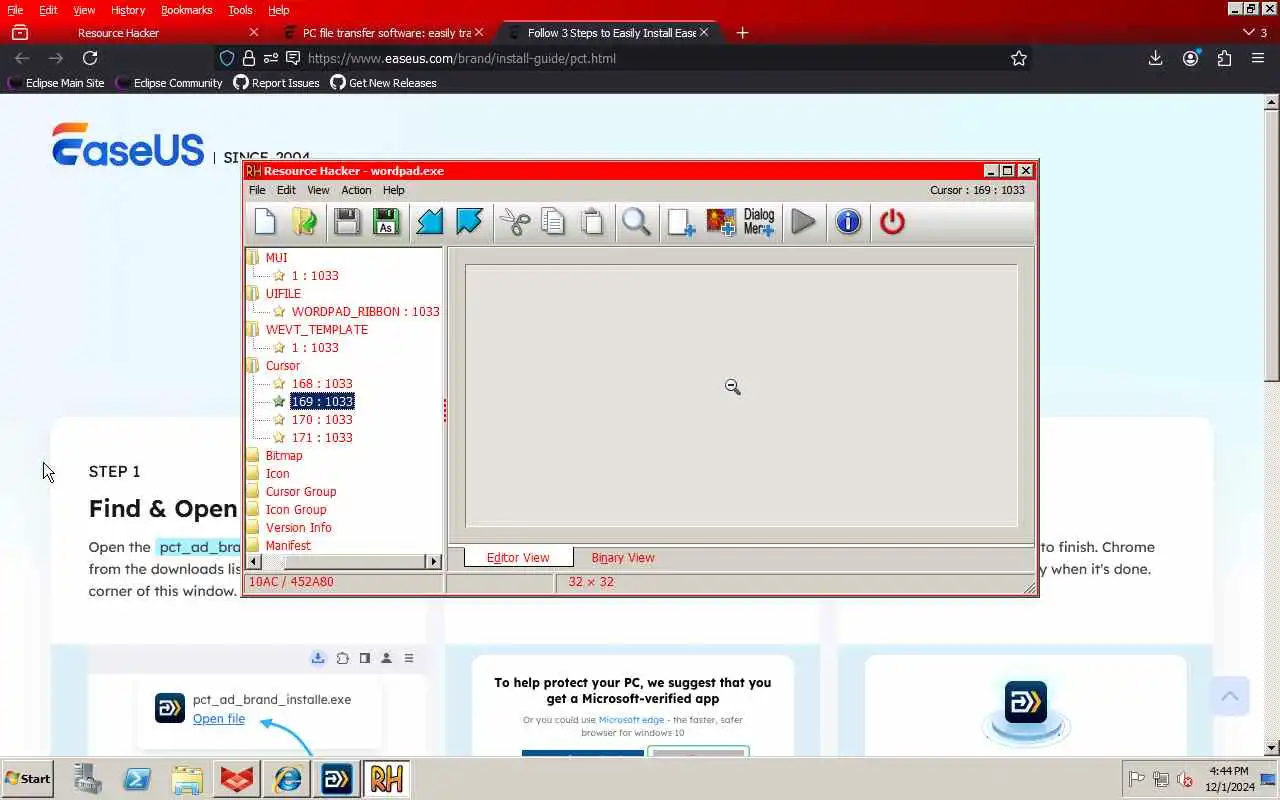Open Find with the magnifying glass icon
This screenshot has width=1280, height=800.
[x=637, y=222]
